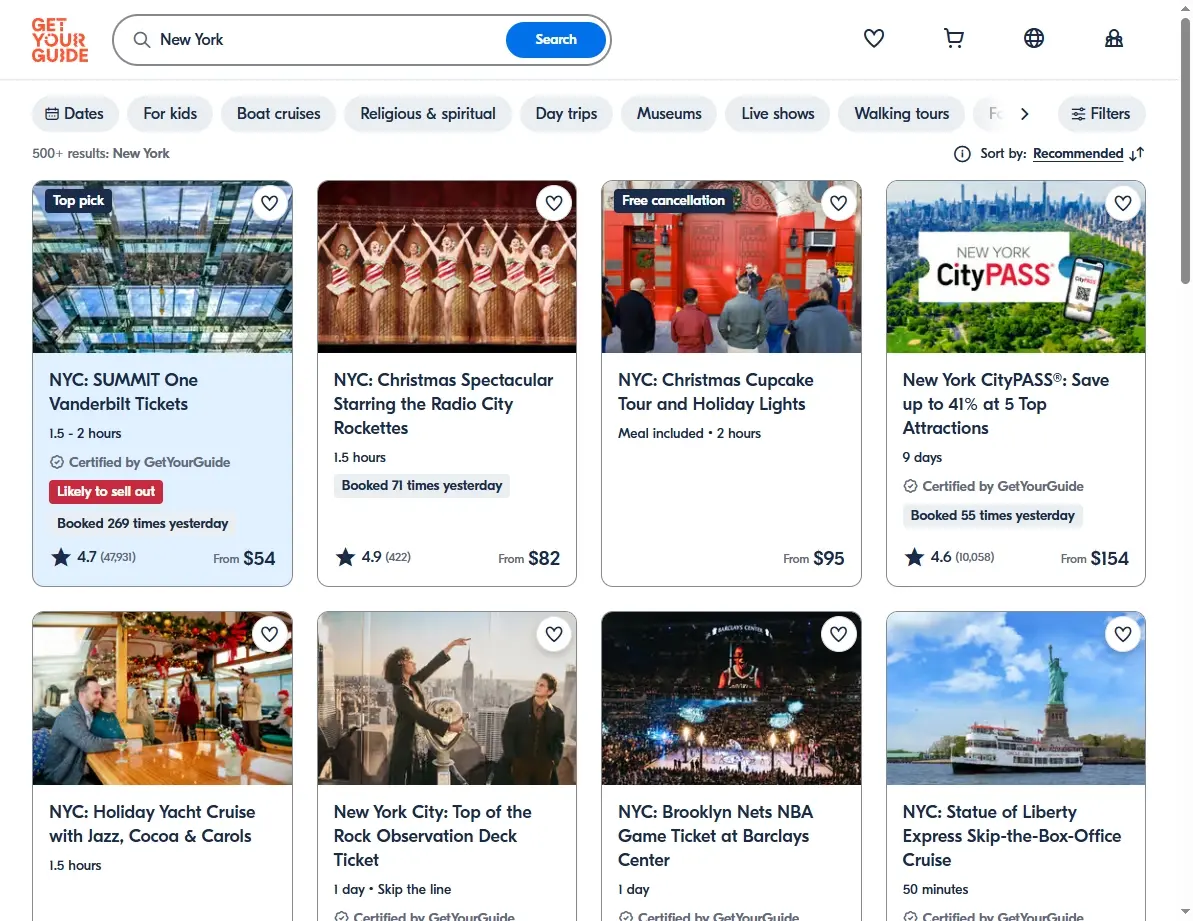Open Statue of Liberty Express Cruise title

(1011, 836)
